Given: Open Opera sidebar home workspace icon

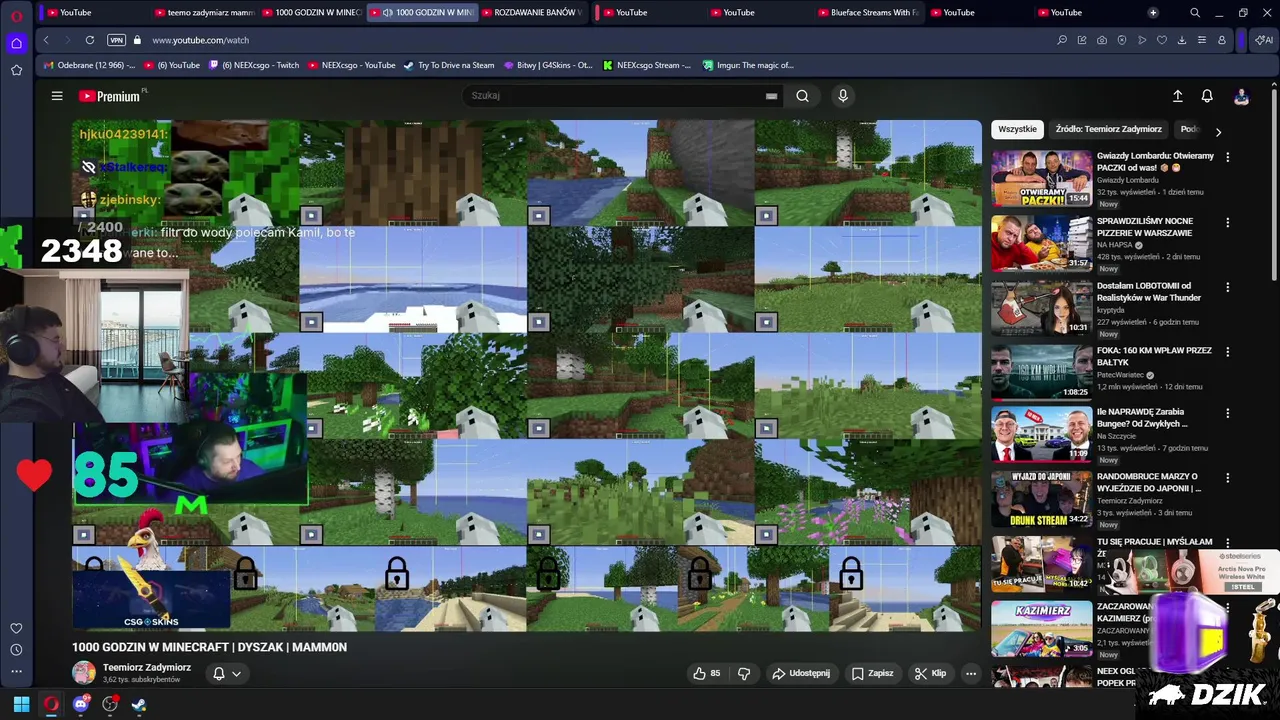Looking at the screenshot, I should (16, 43).
